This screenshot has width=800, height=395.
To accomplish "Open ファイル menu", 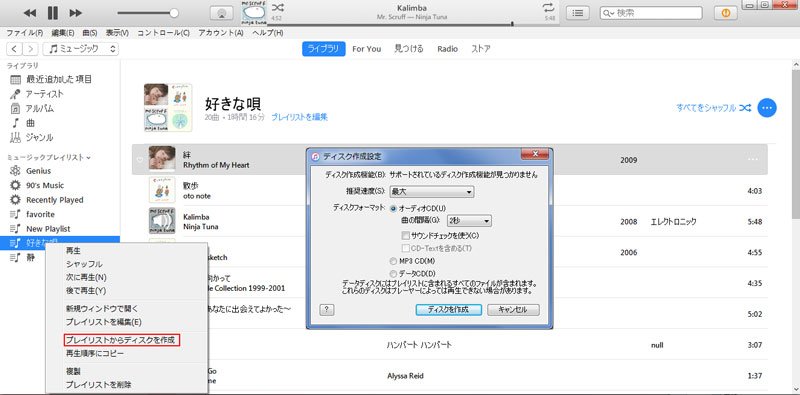I will (24, 33).
